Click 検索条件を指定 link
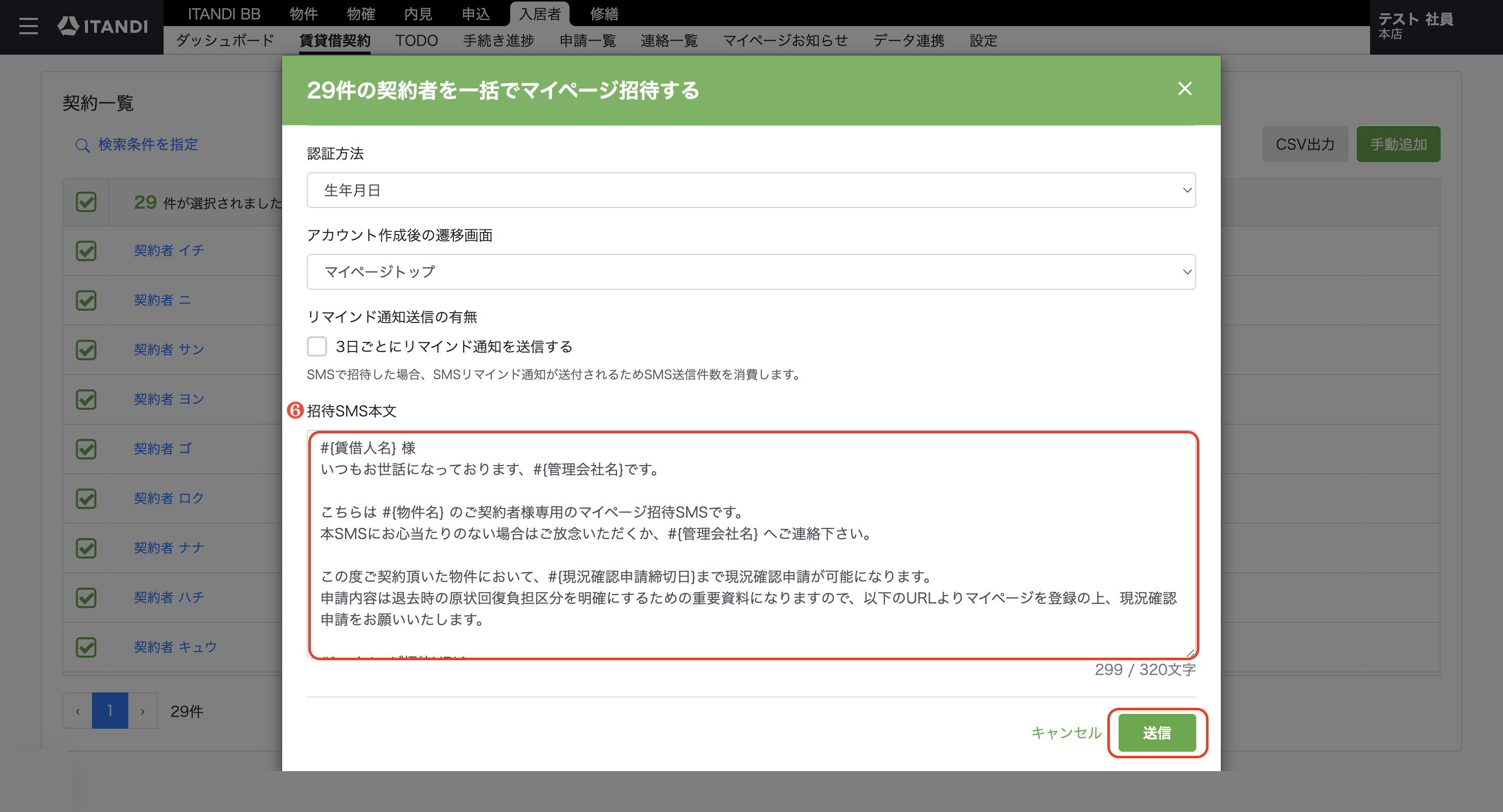The image size is (1503, 812). (148, 145)
